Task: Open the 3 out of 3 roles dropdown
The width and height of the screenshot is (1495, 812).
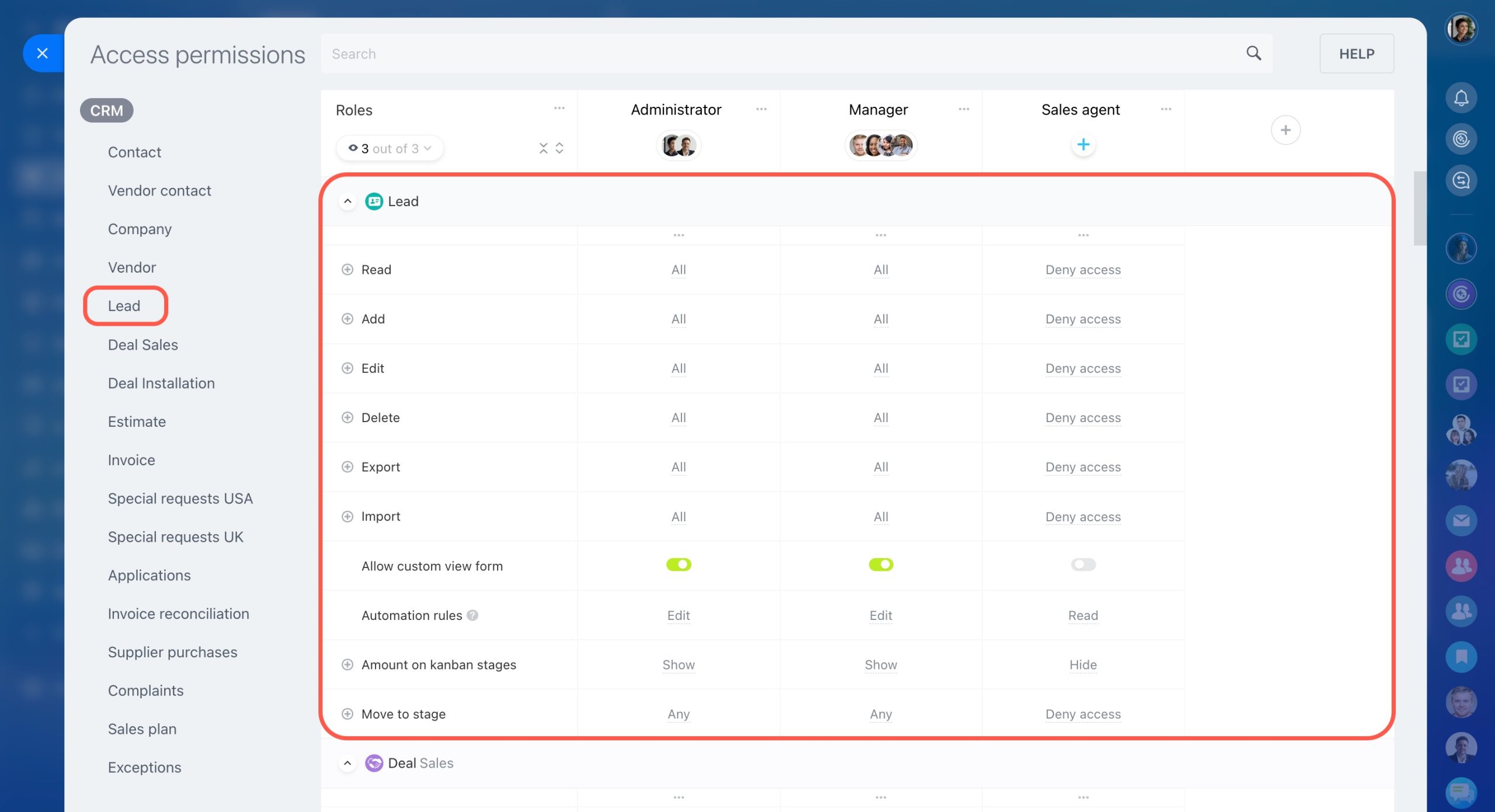Action: (x=390, y=148)
